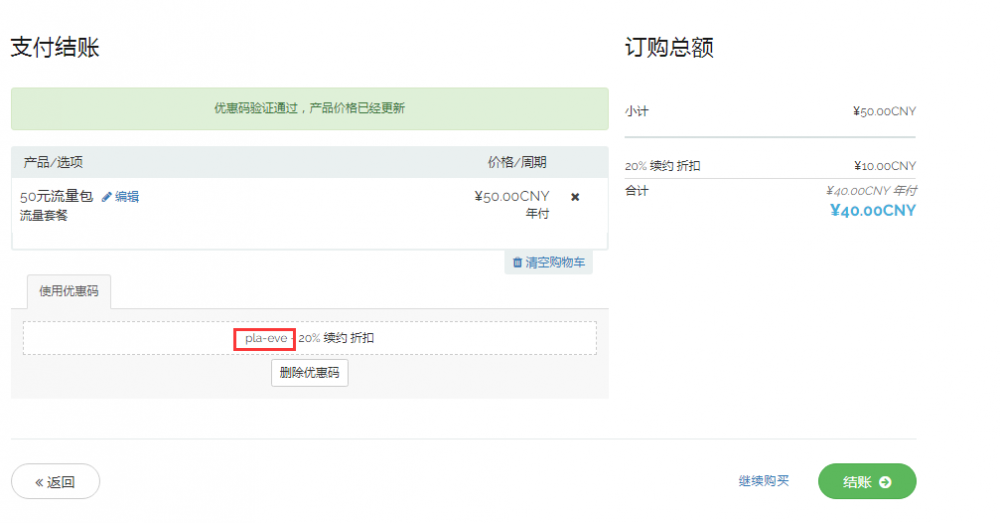Click the green 优惠码验证通过 notification banner
The width and height of the screenshot is (1000, 523).
click(309, 108)
